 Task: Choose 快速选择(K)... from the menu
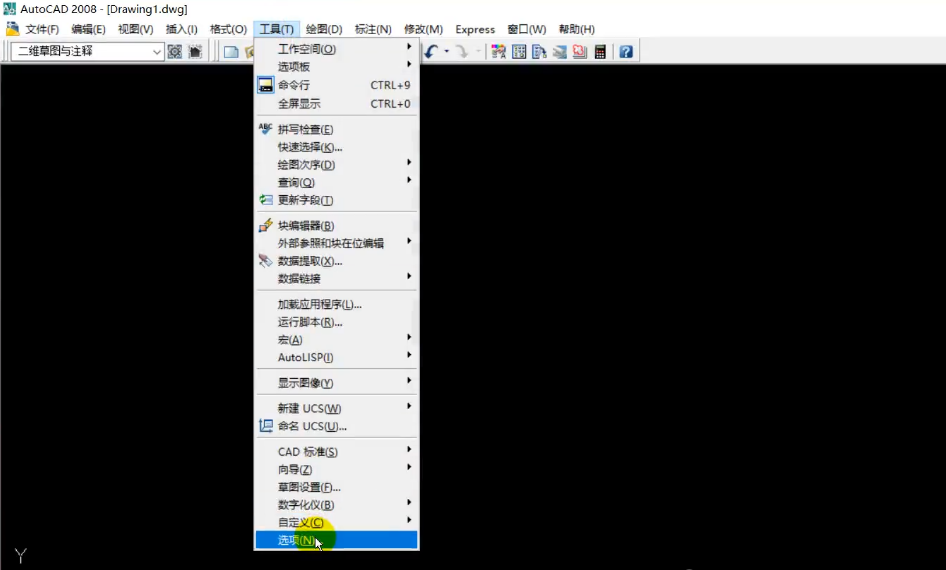(x=336, y=147)
